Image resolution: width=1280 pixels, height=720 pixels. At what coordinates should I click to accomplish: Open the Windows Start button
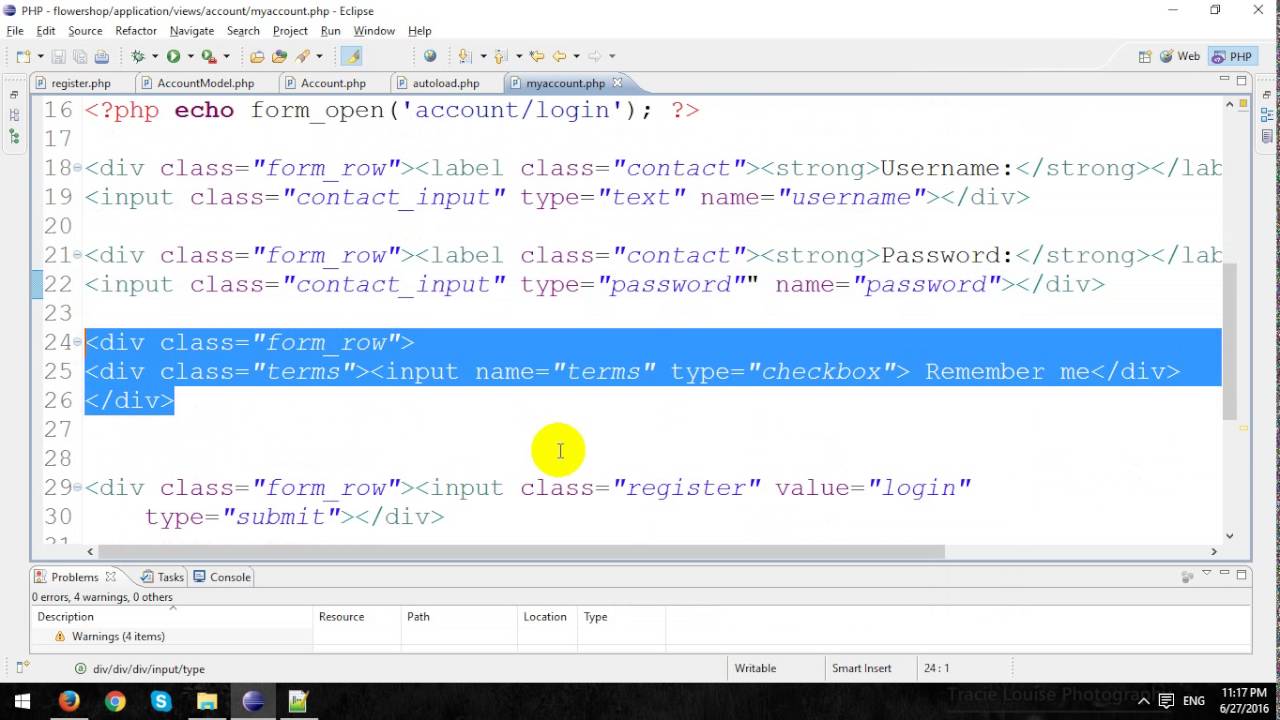click(x=22, y=701)
